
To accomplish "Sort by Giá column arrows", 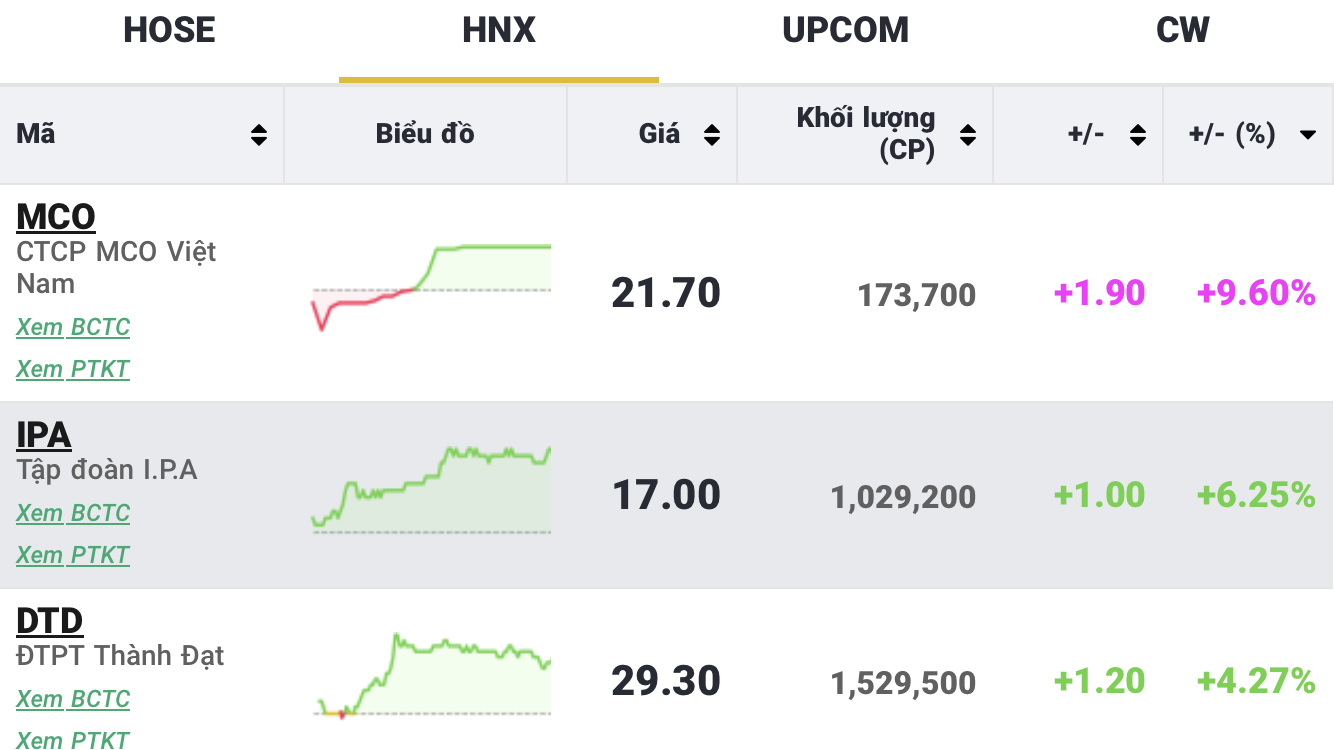I will [x=712, y=135].
